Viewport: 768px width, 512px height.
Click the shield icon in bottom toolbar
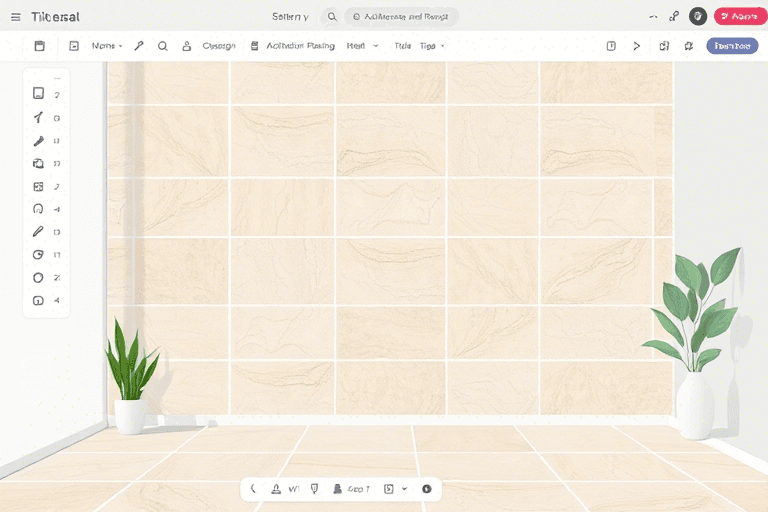(314, 489)
